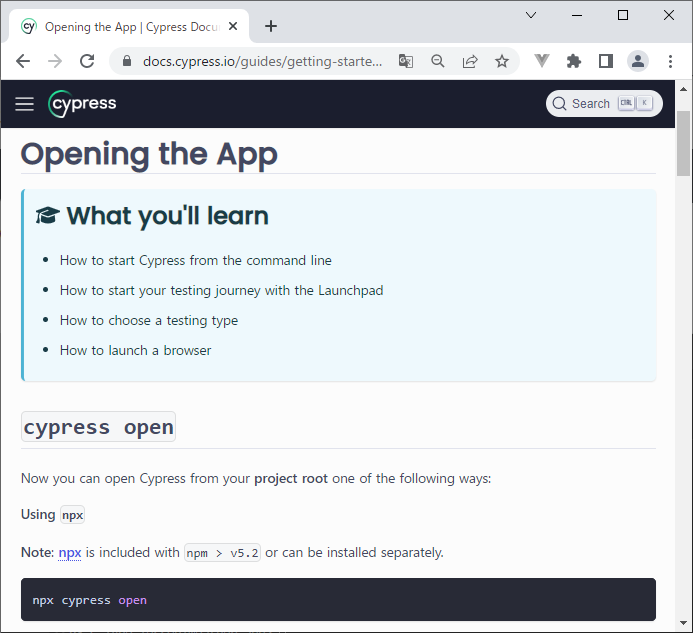Click the 'Using npx' label

(x=53, y=515)
